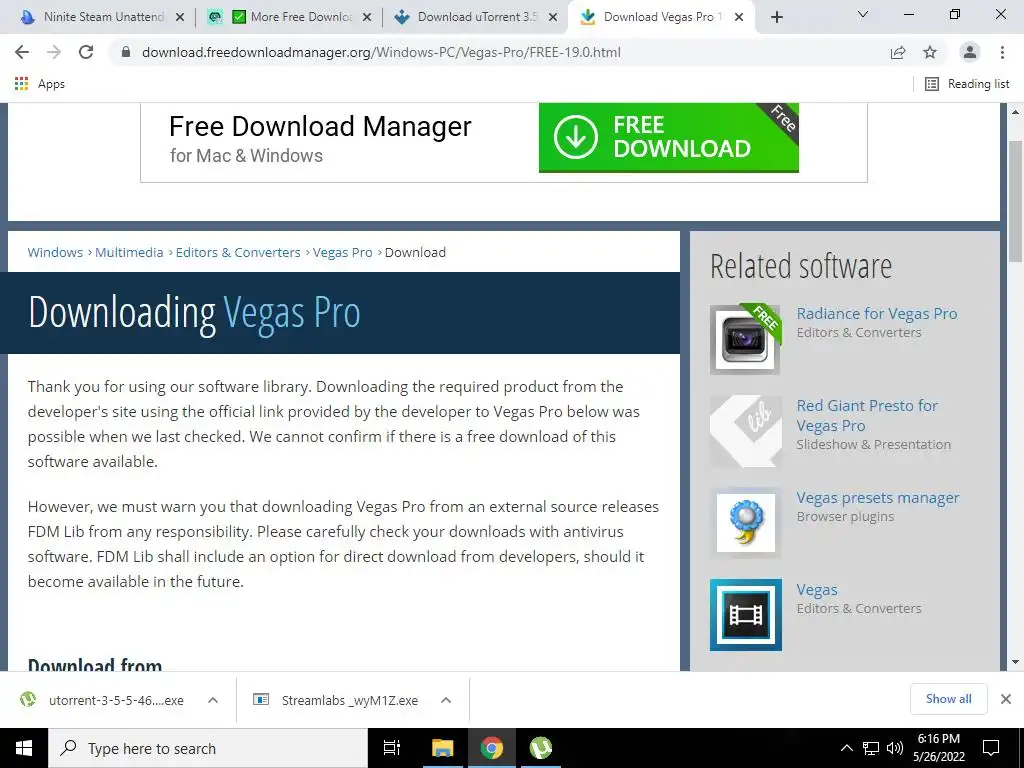1024x768 pixels.
Task: Open the Chrome three-dot menu
Action: pos(1002,52)
